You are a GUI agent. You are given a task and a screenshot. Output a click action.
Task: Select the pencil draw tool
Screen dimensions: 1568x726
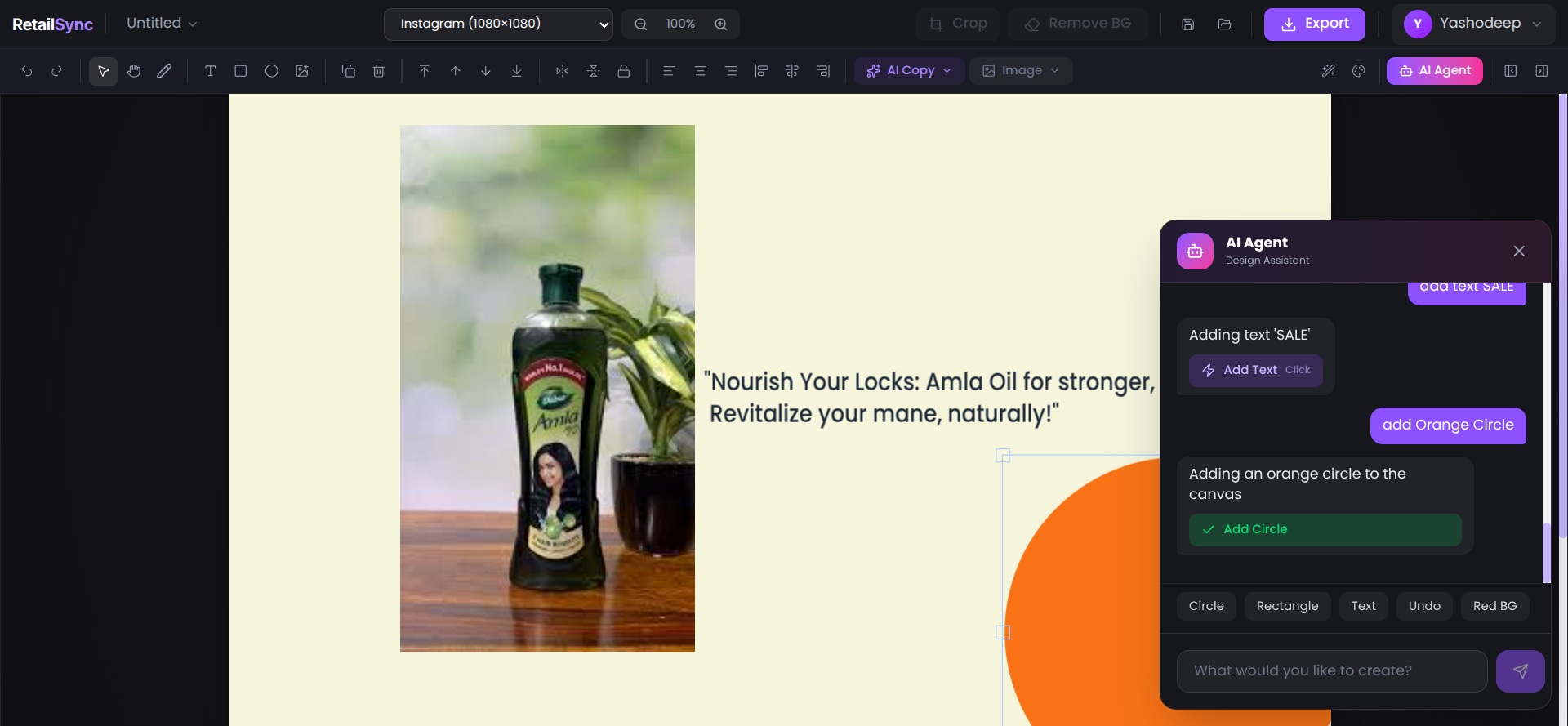pyautogui.click(x=164, y=71)
